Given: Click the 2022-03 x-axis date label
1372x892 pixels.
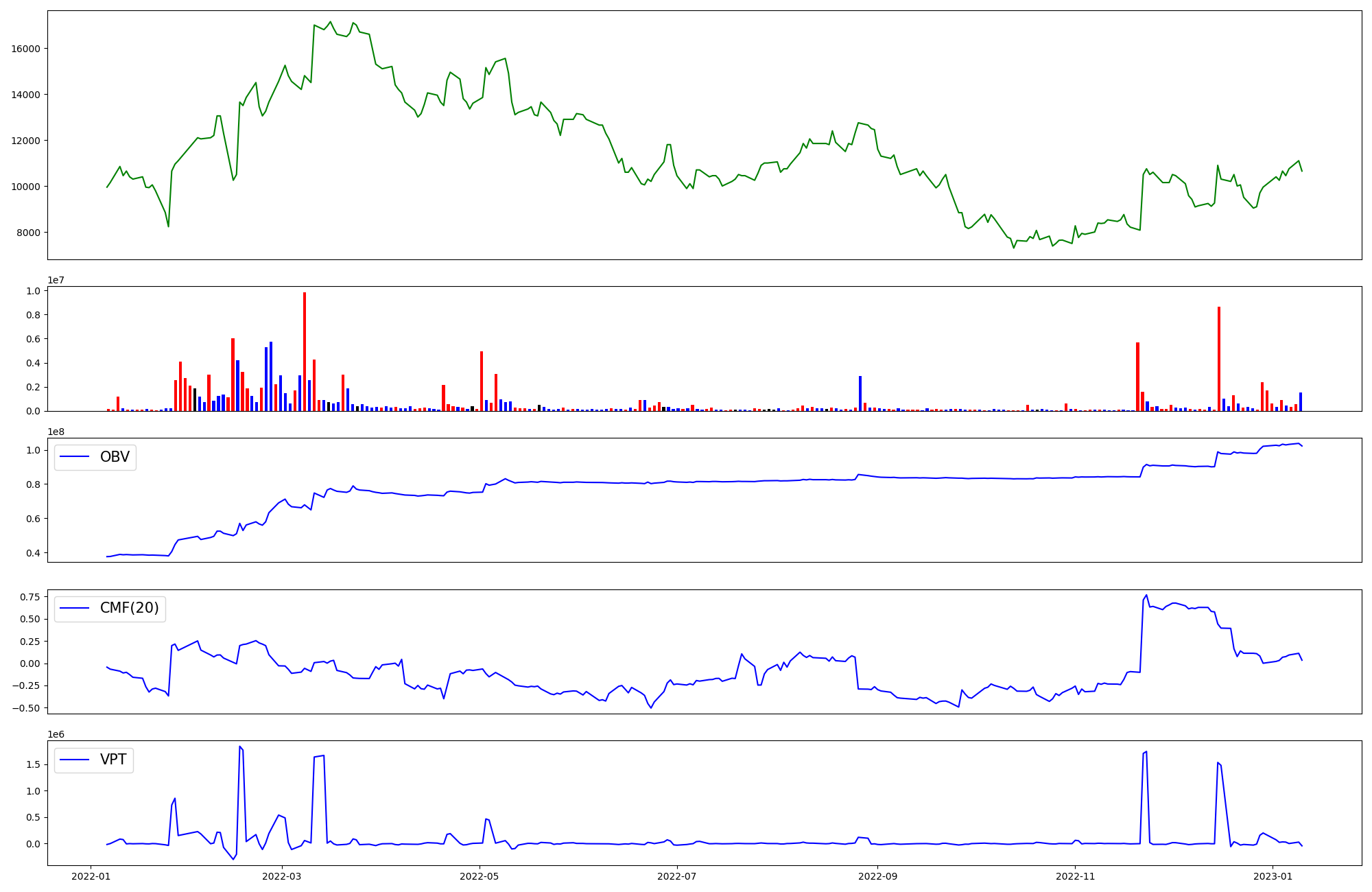Looking at the screenshot, I should pos(282,876).
